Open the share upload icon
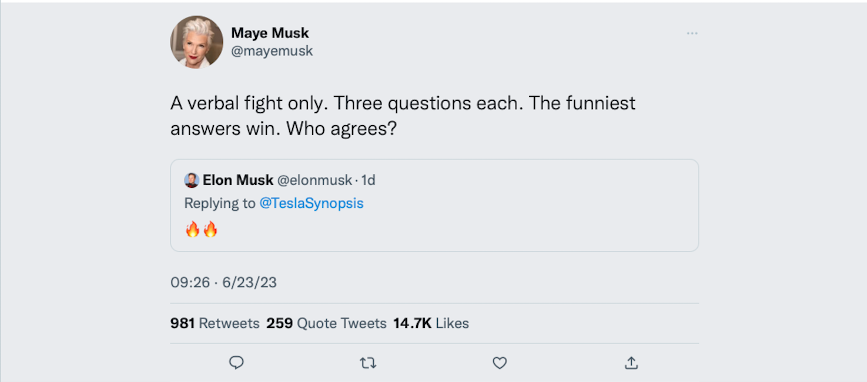Viewport: 867px width, 382px height. click(x=631, y=363)
